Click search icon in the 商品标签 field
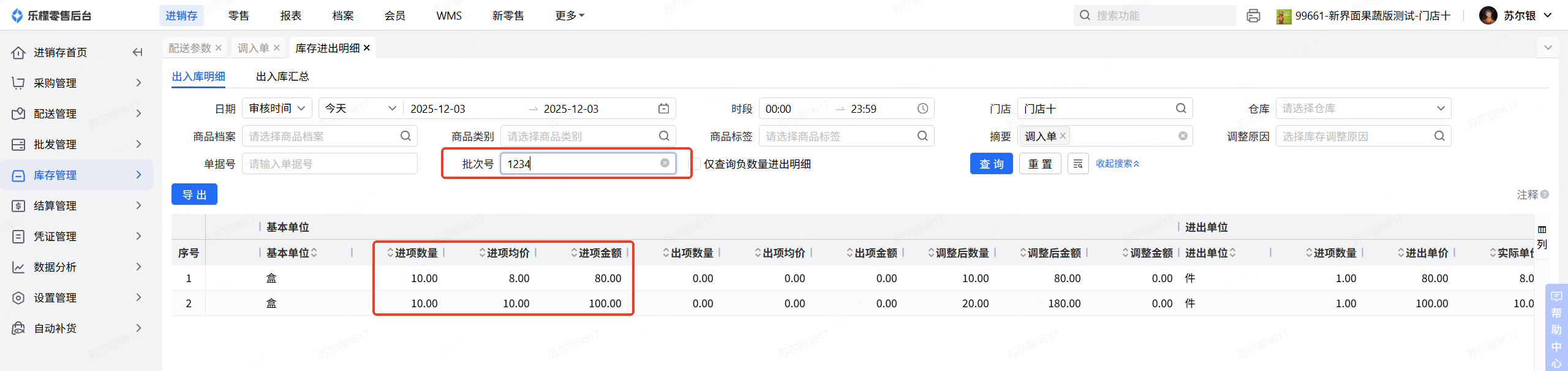The image size is (1568, 371). 922,136
